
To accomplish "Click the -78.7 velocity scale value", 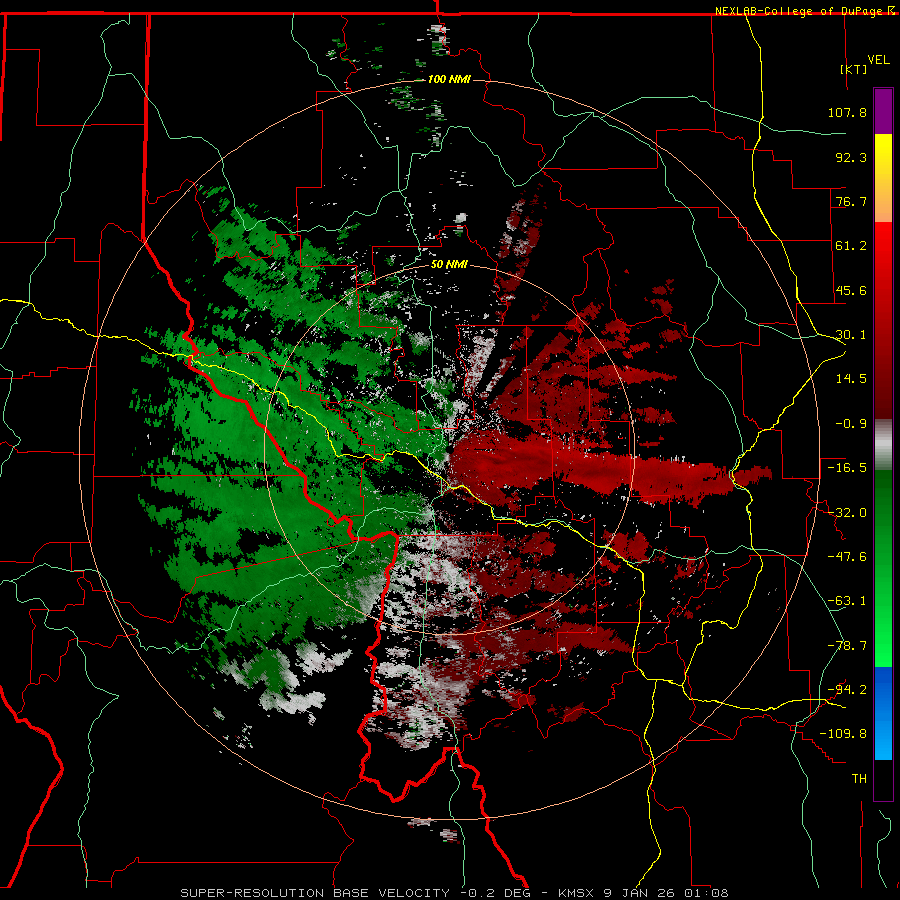I will click(x=847, y=646).
